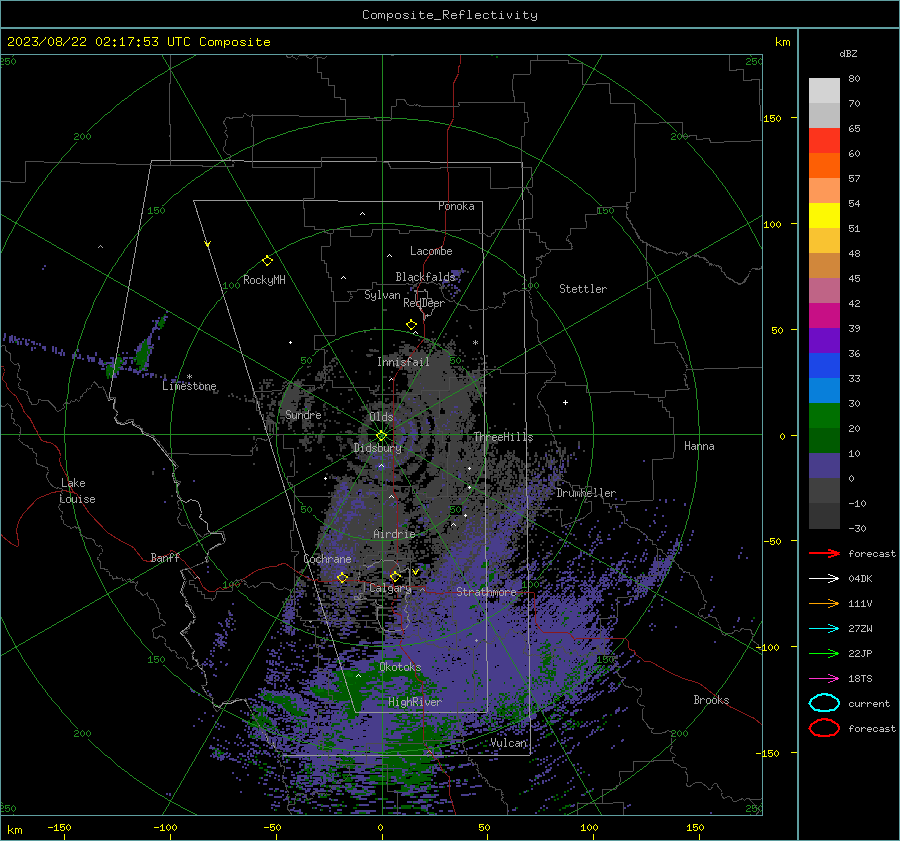Click the yellow 54 dBZ color swatch

point(824,215)
